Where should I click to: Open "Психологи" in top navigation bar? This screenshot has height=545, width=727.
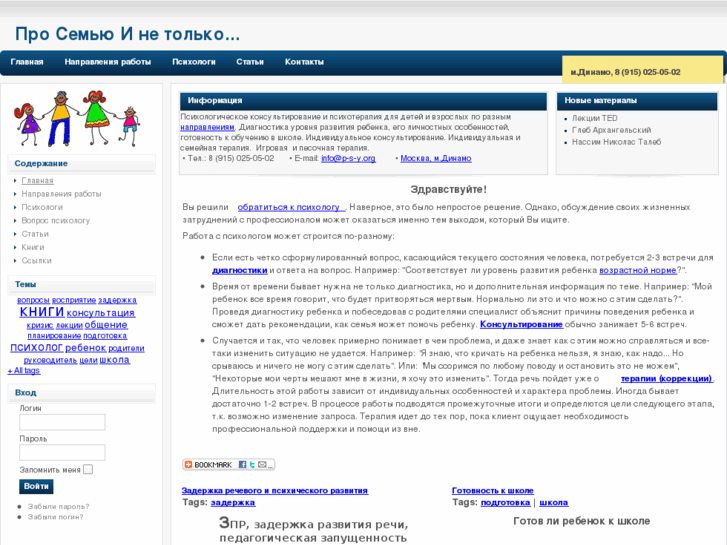[194, 62]
